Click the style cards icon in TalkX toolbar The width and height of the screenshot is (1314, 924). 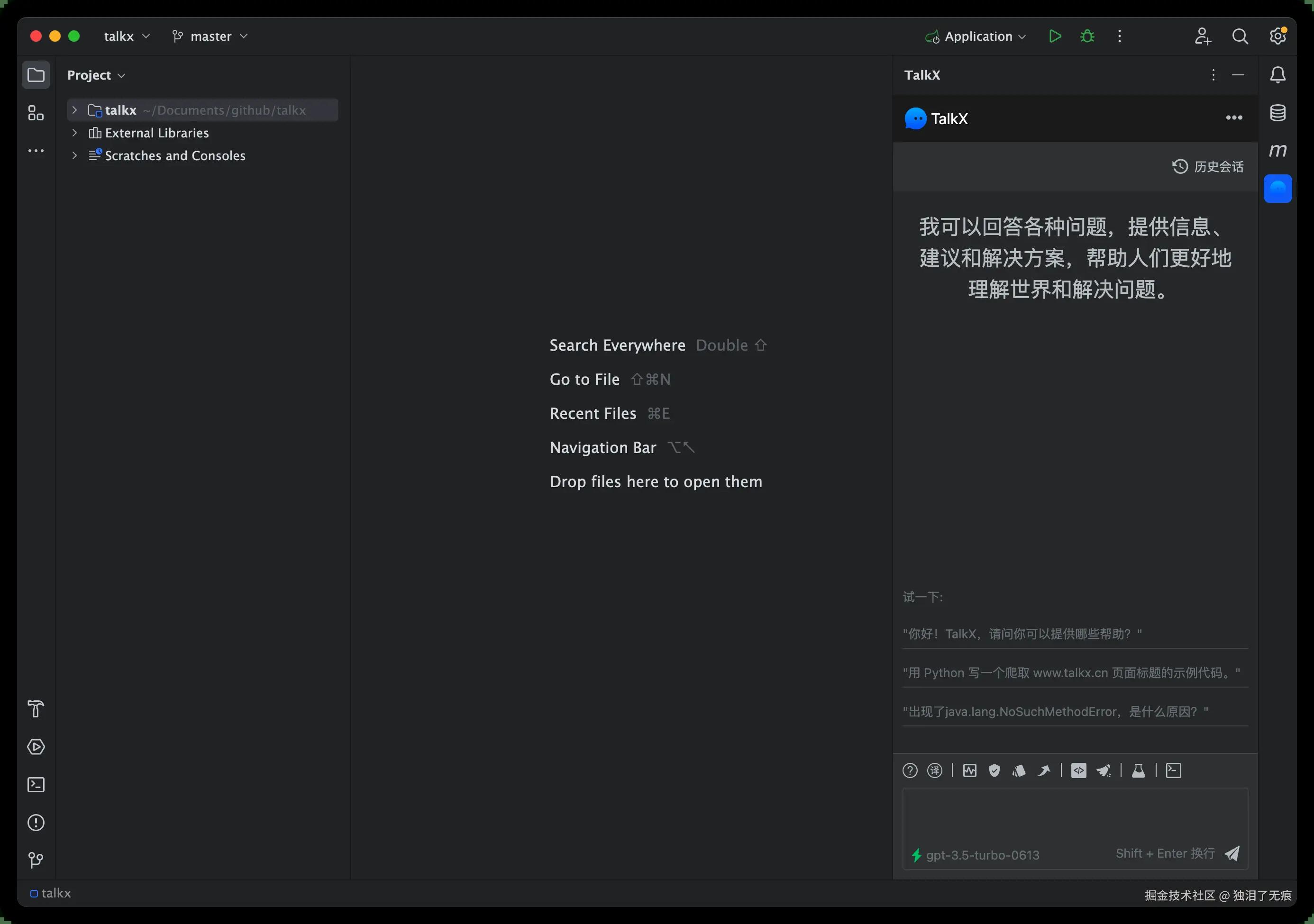tap(1019, 770)
